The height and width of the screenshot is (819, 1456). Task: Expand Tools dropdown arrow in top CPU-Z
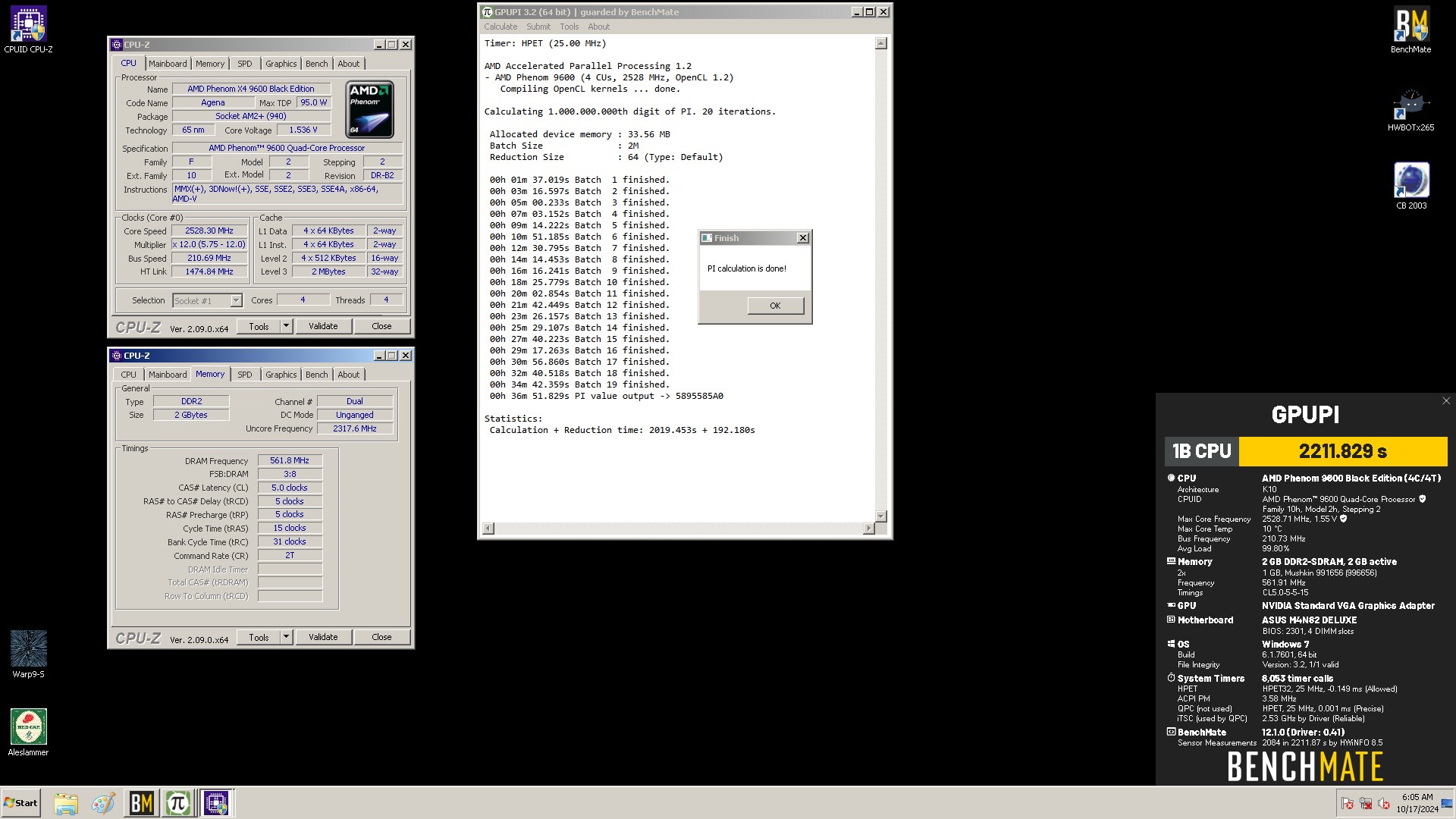pos(286,326)
